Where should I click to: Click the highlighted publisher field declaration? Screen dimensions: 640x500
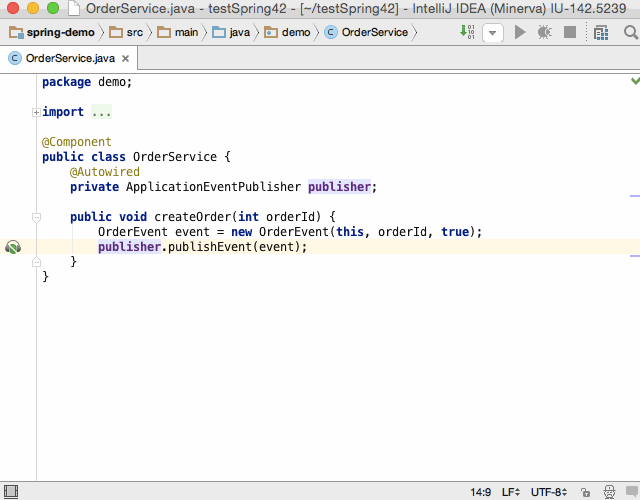(340, 187)
